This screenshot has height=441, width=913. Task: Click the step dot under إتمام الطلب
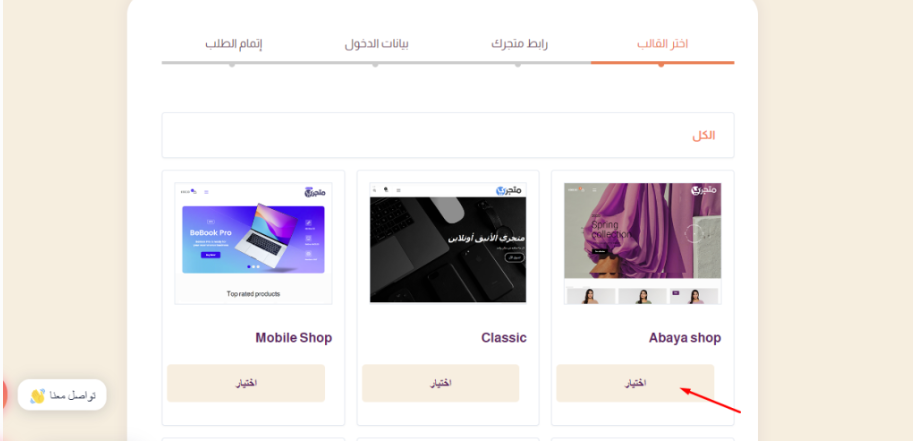tap(232, 65)
